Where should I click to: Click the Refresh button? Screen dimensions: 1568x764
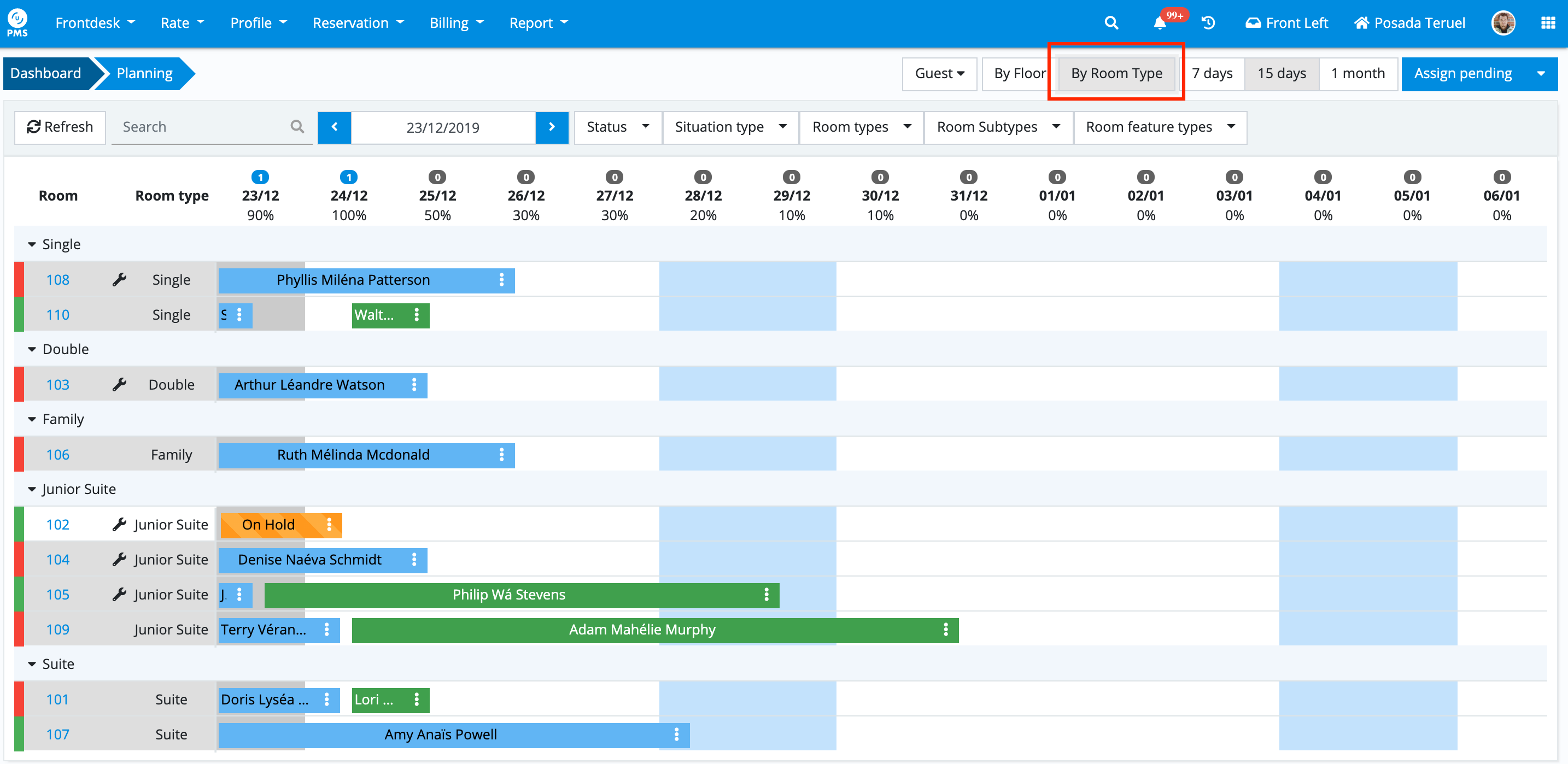point(60,127)
